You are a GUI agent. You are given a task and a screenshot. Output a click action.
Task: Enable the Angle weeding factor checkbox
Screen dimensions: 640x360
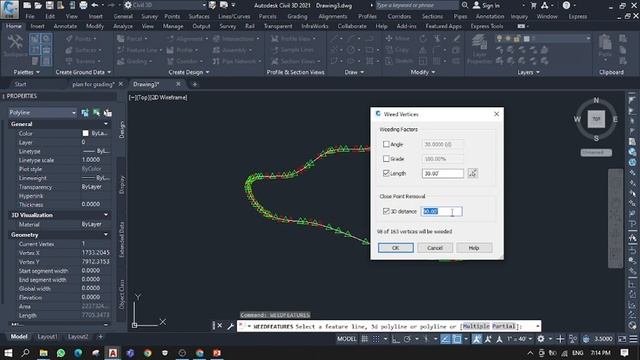point(386,144)
